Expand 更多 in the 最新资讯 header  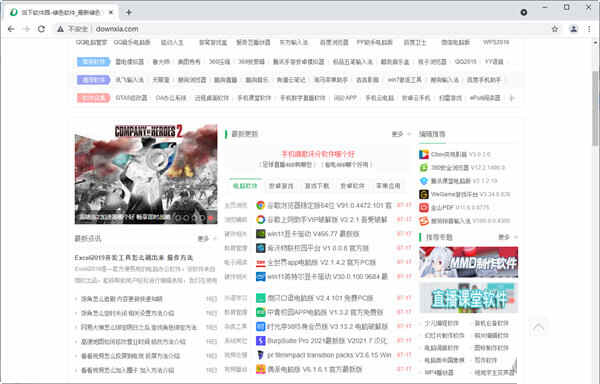click(x=207, y=238)
